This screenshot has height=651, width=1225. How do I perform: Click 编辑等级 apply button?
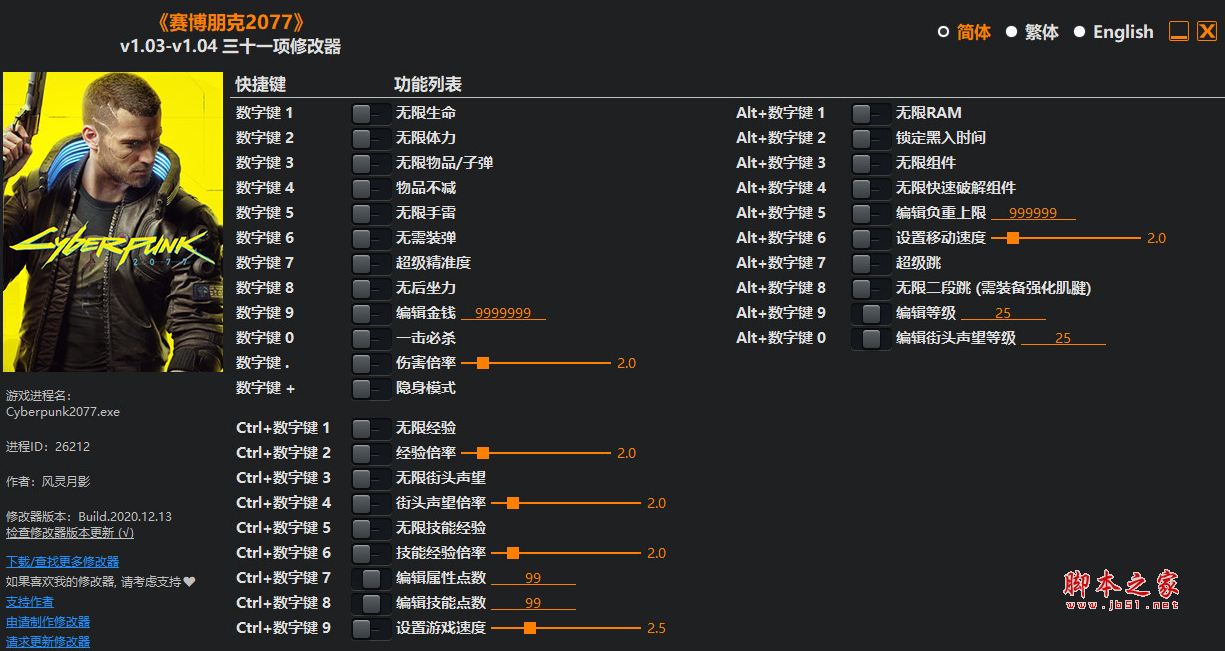pos(871,313)
